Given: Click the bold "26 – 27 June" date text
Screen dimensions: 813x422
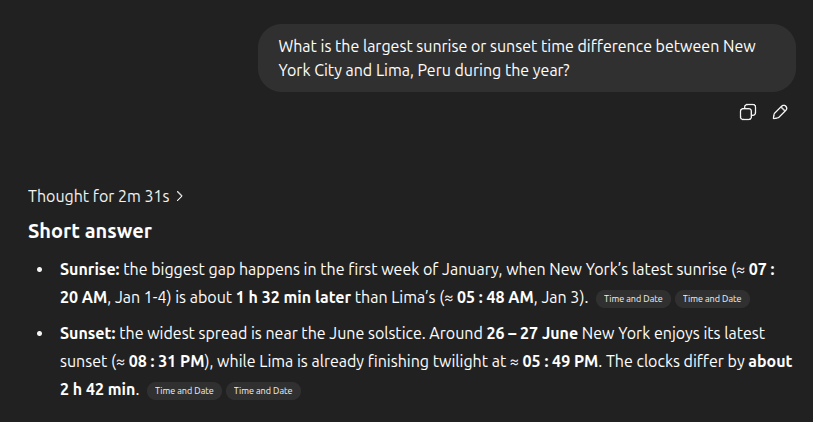Looking at the screenshot, I should pyautogui.click(x=532, y=333).
